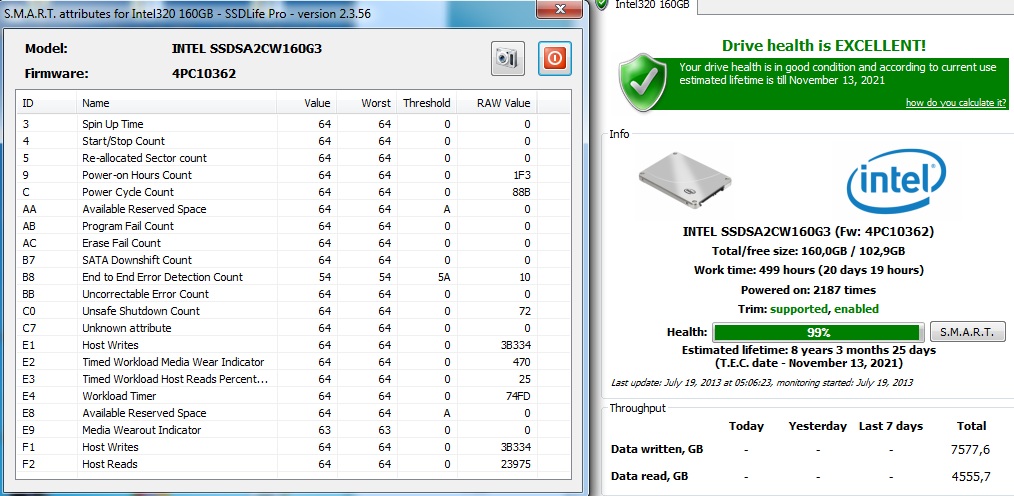
Task: Sort by the RAW Value column header
Action: (497, 103)
